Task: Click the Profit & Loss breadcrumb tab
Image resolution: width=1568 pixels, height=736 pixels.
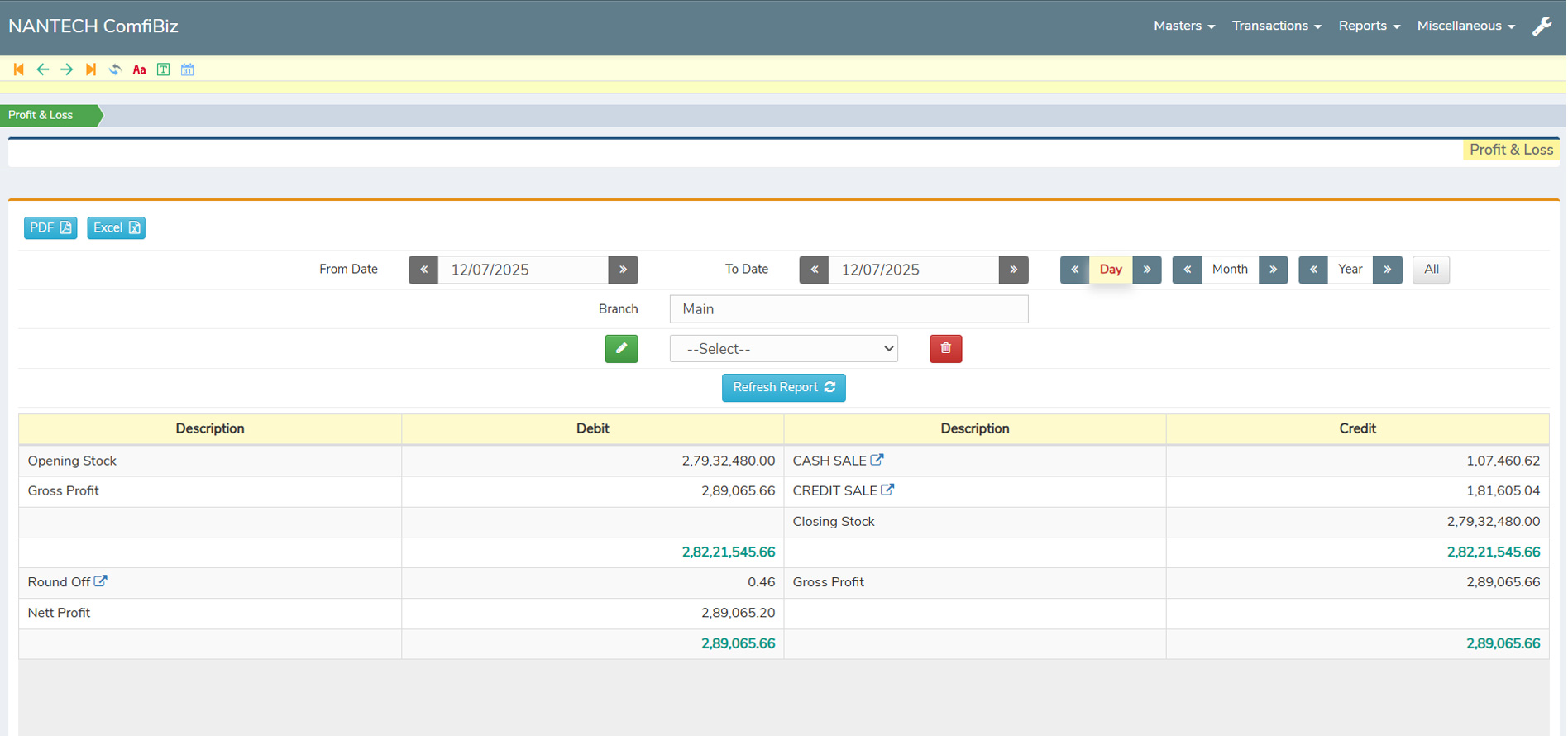Action: point(41,115)
